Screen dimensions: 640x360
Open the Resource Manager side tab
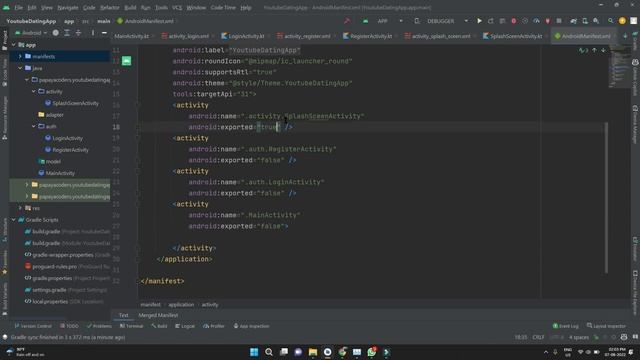click(x=4, y=118)
